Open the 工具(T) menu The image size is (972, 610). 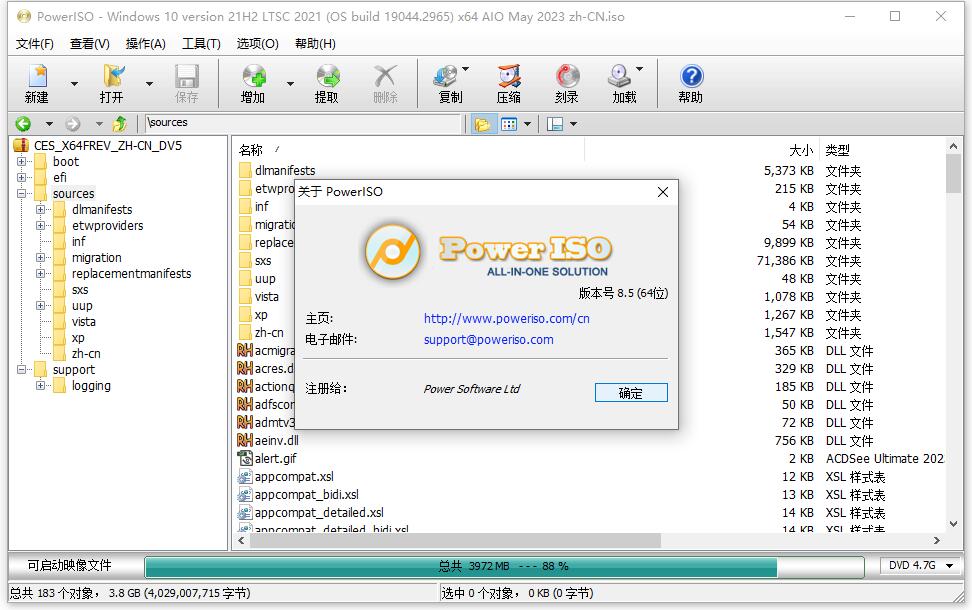point(201,43)
